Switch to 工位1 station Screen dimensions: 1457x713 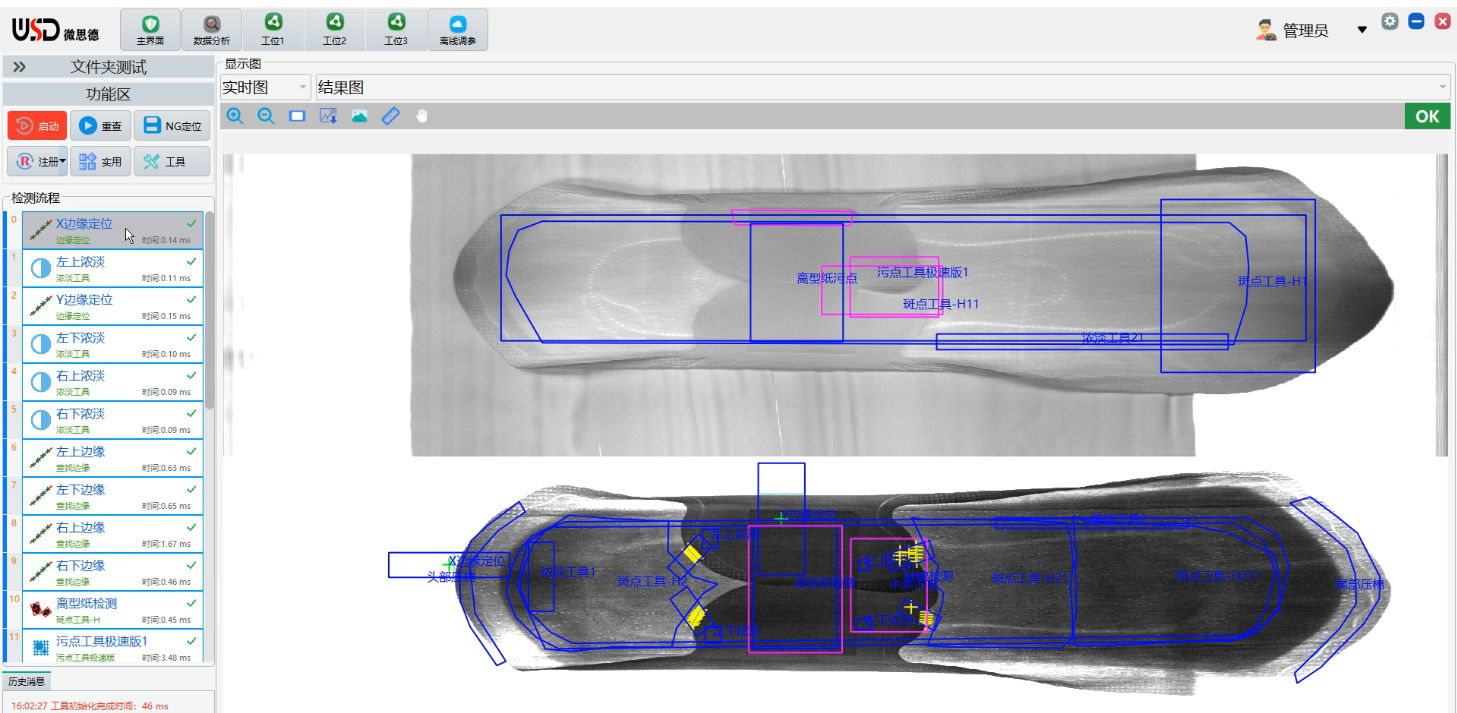pyautogui.click(x=273, y=30)
